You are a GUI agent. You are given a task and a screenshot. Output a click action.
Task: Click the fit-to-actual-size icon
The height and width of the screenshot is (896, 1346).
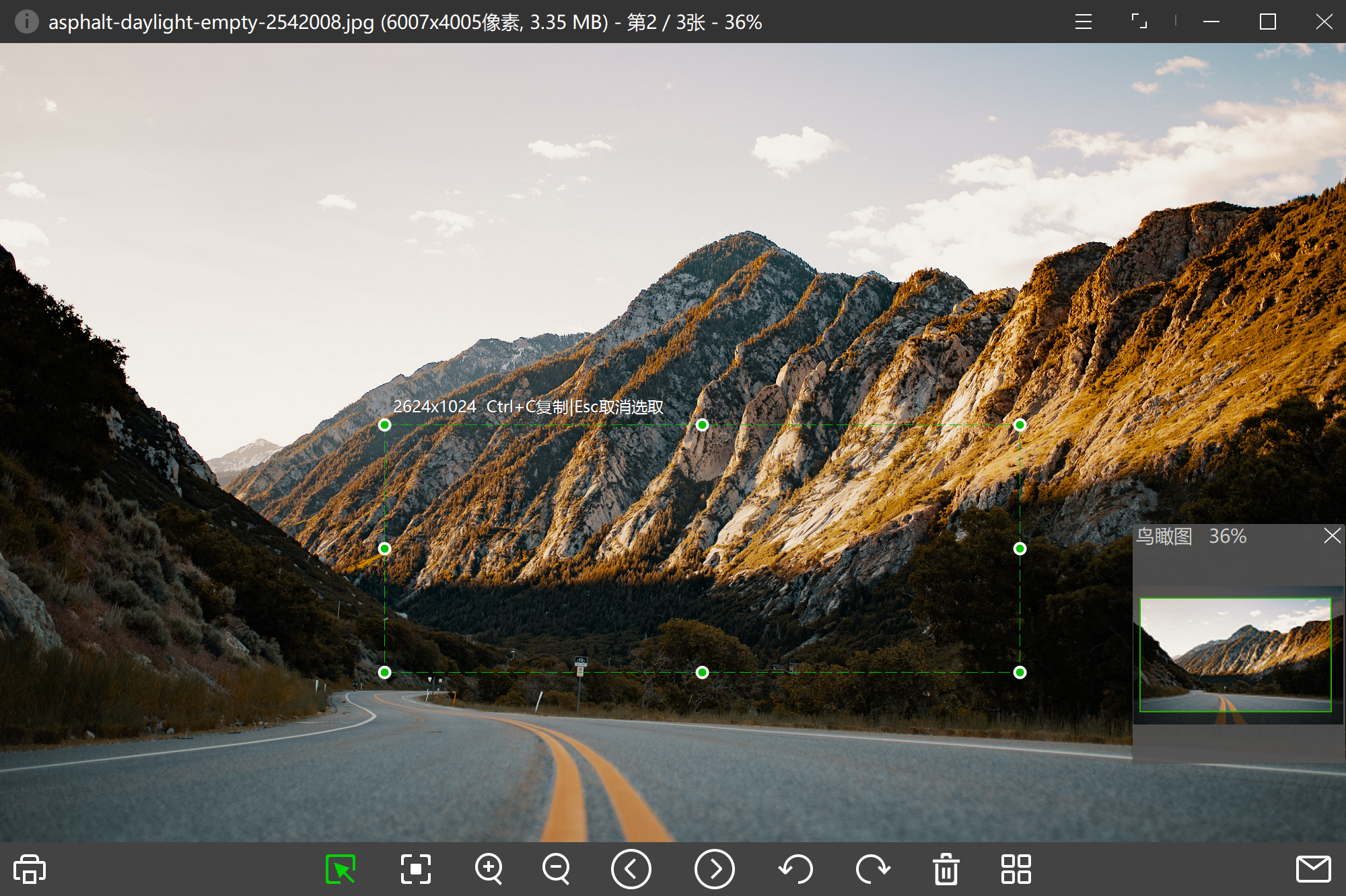point(416,869)
